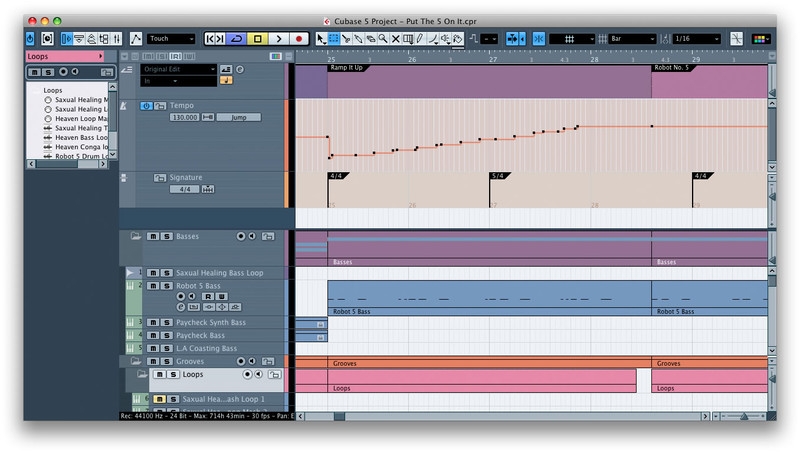Viewport: 800px width, 453px height.
Task: Record-enable the Grooves folder track
Action: click(241, 361)
